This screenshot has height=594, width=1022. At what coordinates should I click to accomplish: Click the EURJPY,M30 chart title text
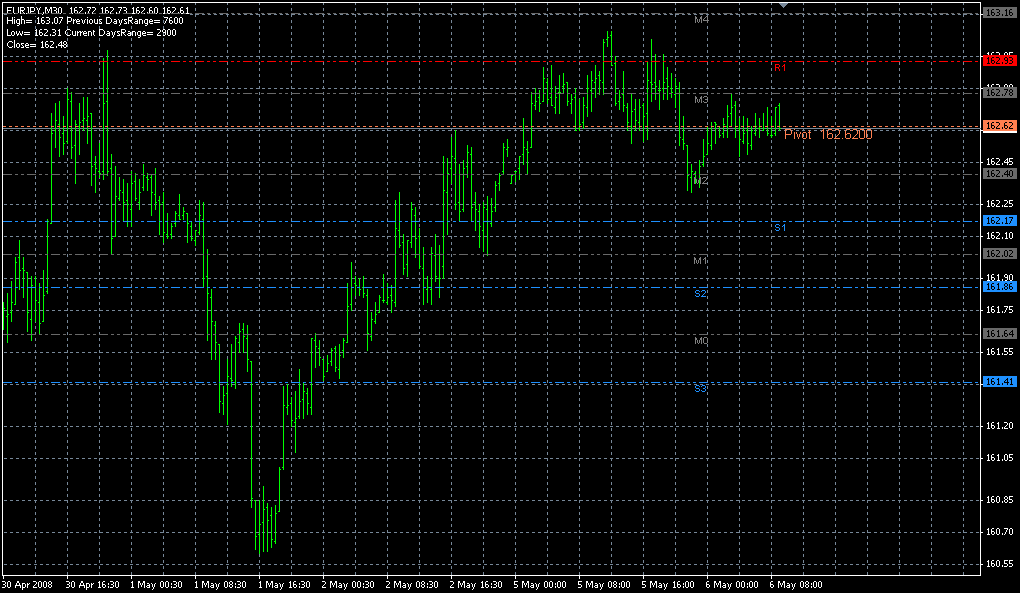pos(36,10)
